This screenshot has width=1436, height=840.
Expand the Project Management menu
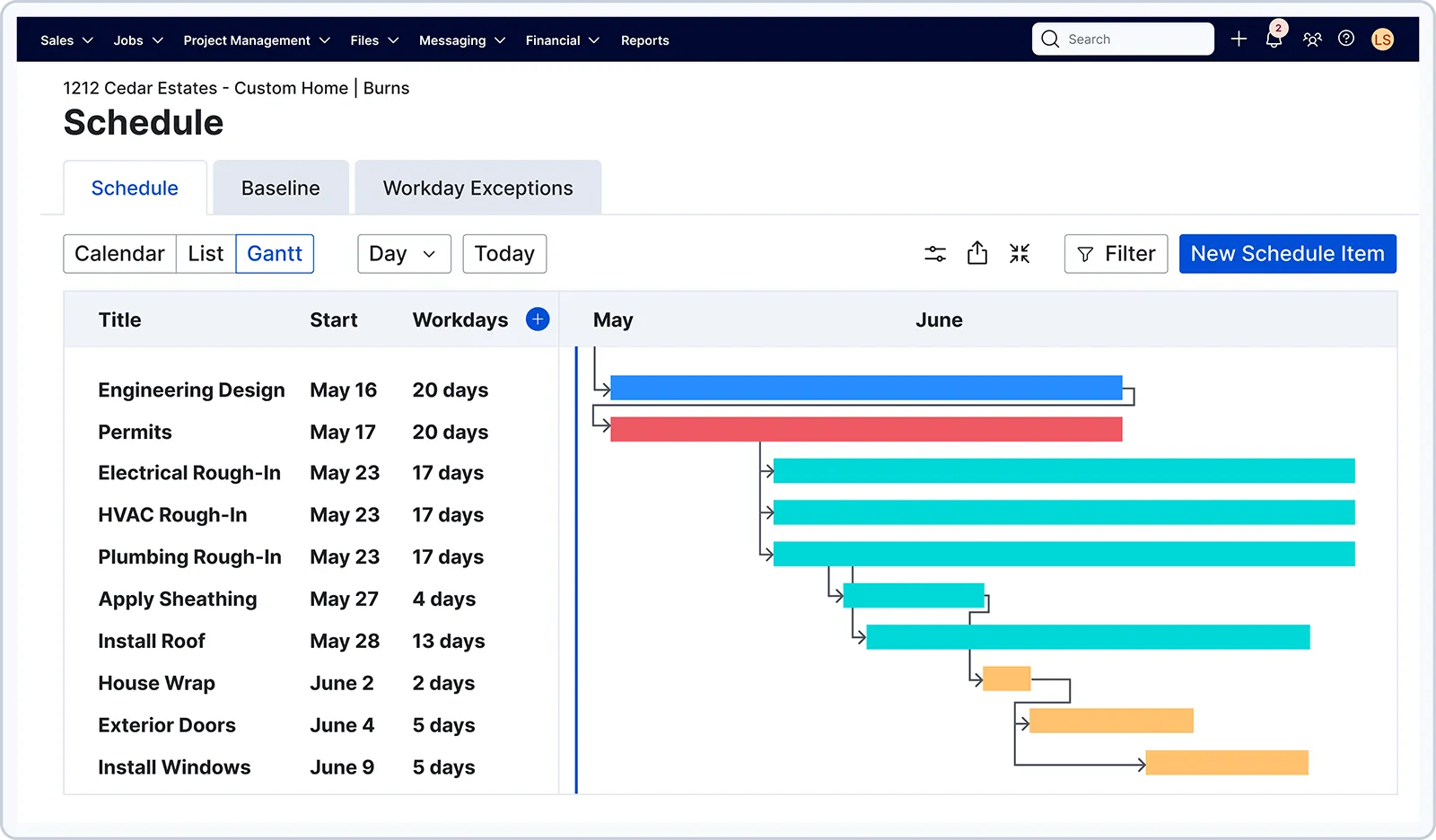pyautogui.click(x=257, y=40)
